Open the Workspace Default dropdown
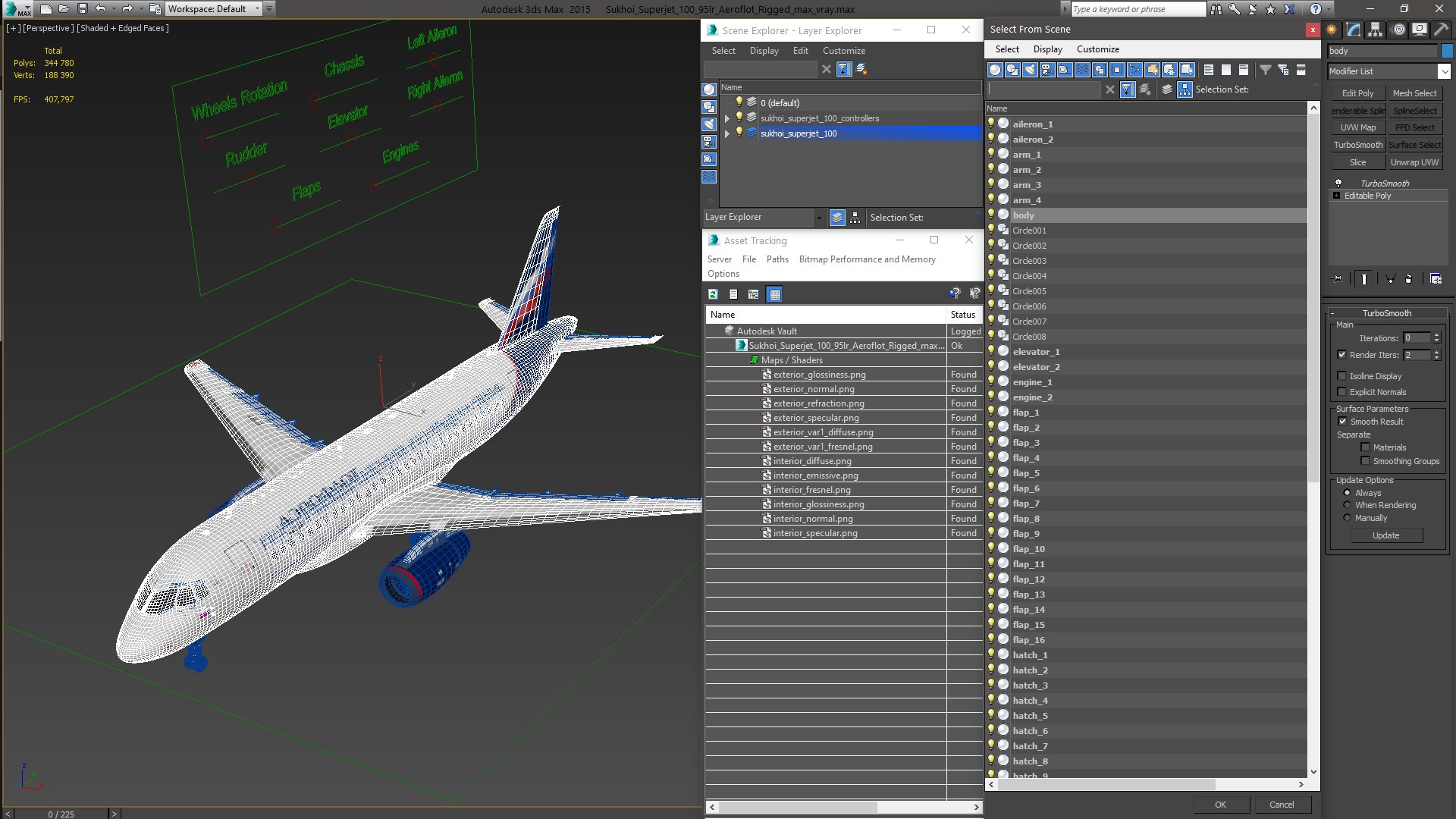Image resolution: width=1456 pixels, height=819 pixels. point(213,9)
